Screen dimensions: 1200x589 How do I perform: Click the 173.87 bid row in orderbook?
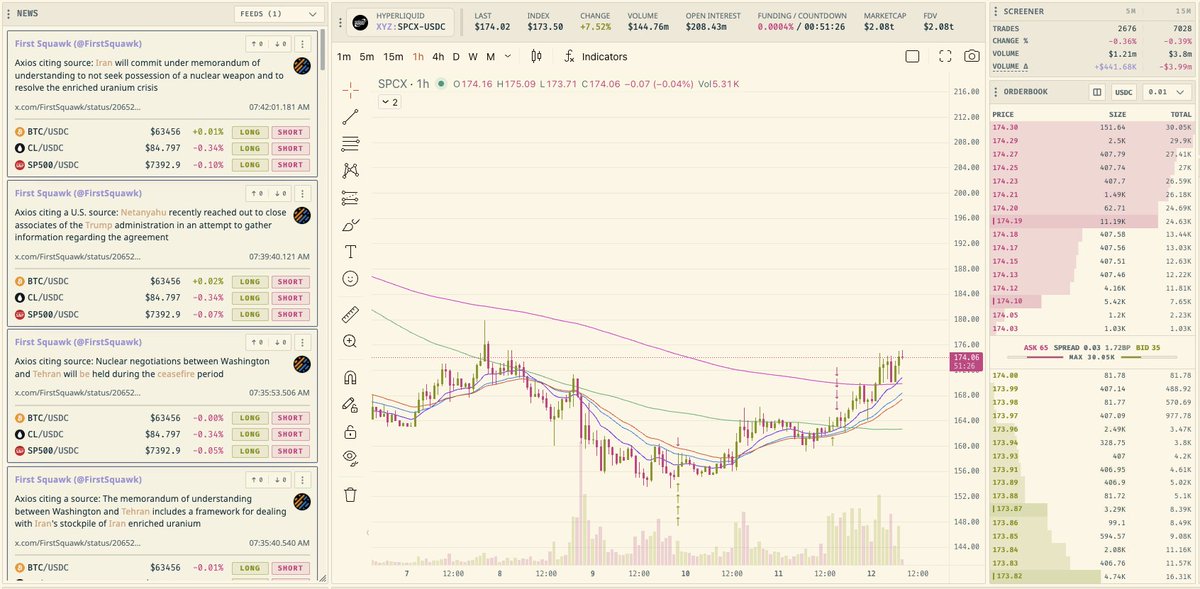click(1092, 508)
